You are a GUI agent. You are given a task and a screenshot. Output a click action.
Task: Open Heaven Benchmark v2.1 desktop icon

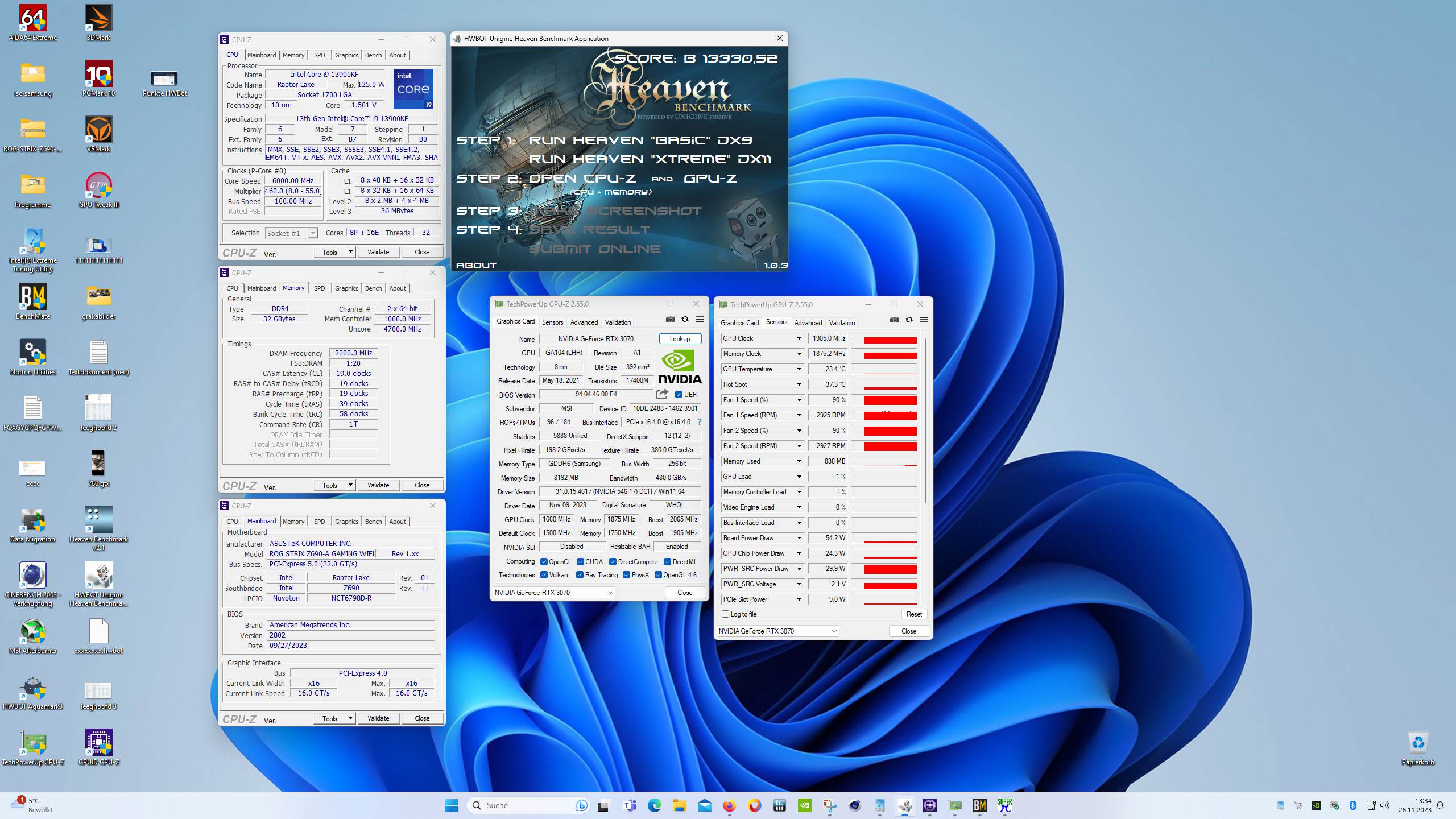[x=98, y=528]
